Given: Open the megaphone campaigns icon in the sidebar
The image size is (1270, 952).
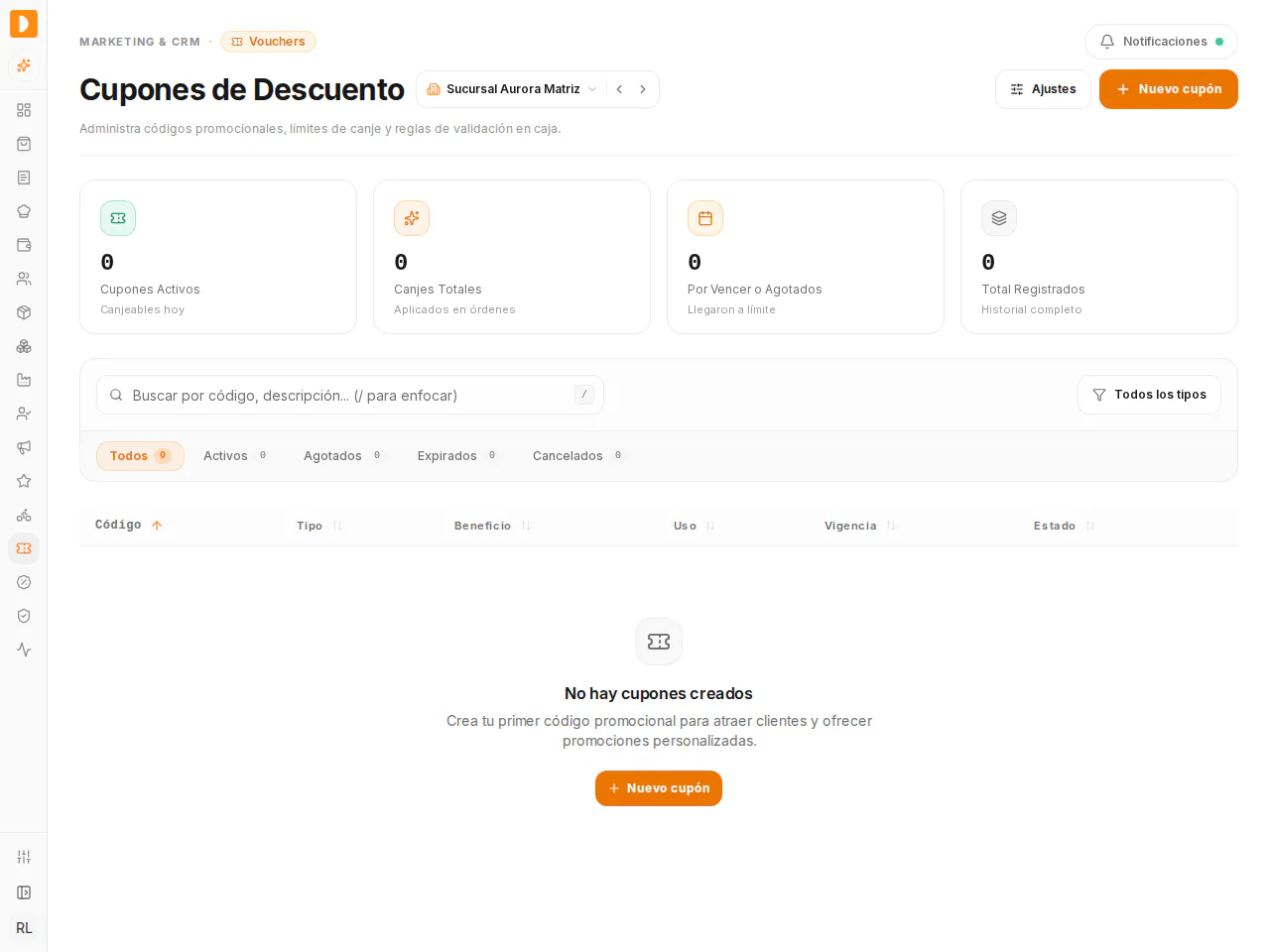Looking at the screenshot, I should 24,447.
